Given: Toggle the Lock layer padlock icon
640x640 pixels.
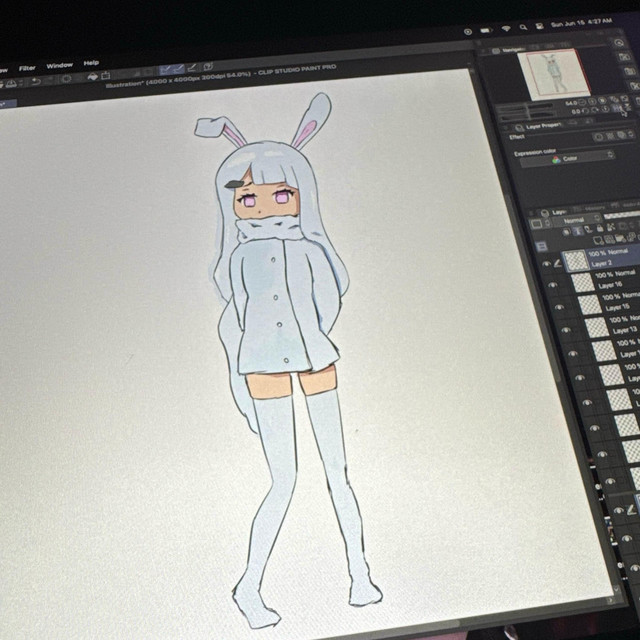Looking at the screenshot, I should pos(600,228).
